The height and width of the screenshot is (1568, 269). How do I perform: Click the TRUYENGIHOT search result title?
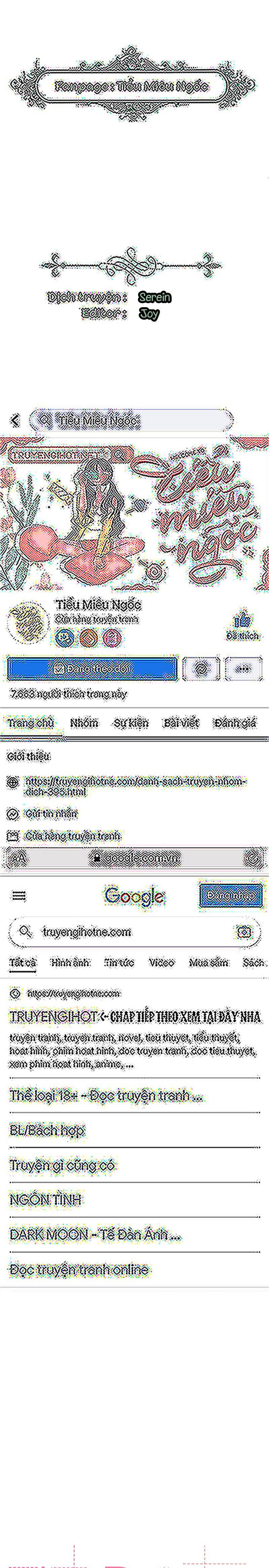[135, 1016]
